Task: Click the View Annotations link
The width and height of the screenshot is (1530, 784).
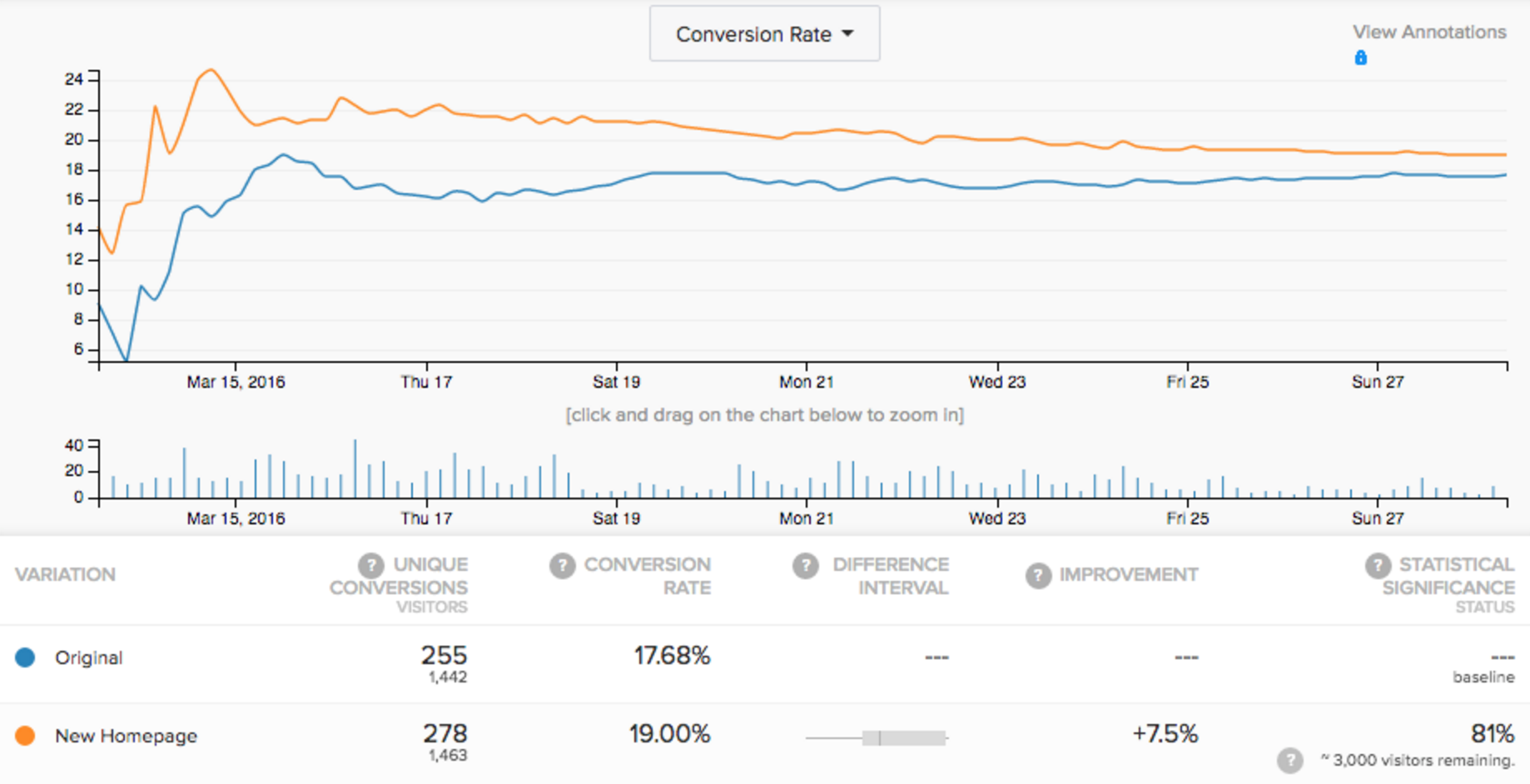Action: [x=1428, y=32]
